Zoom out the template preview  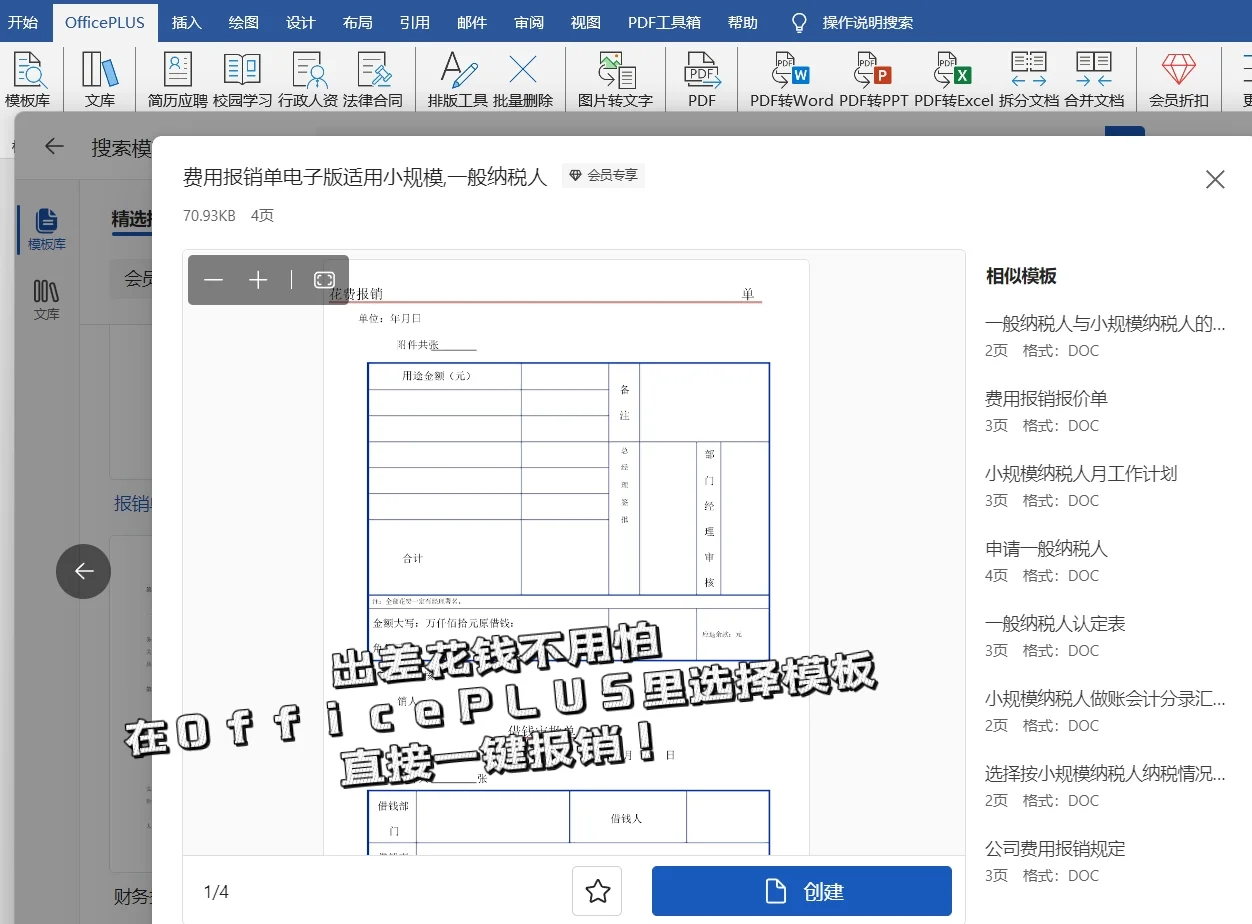[x=213, y=280]
